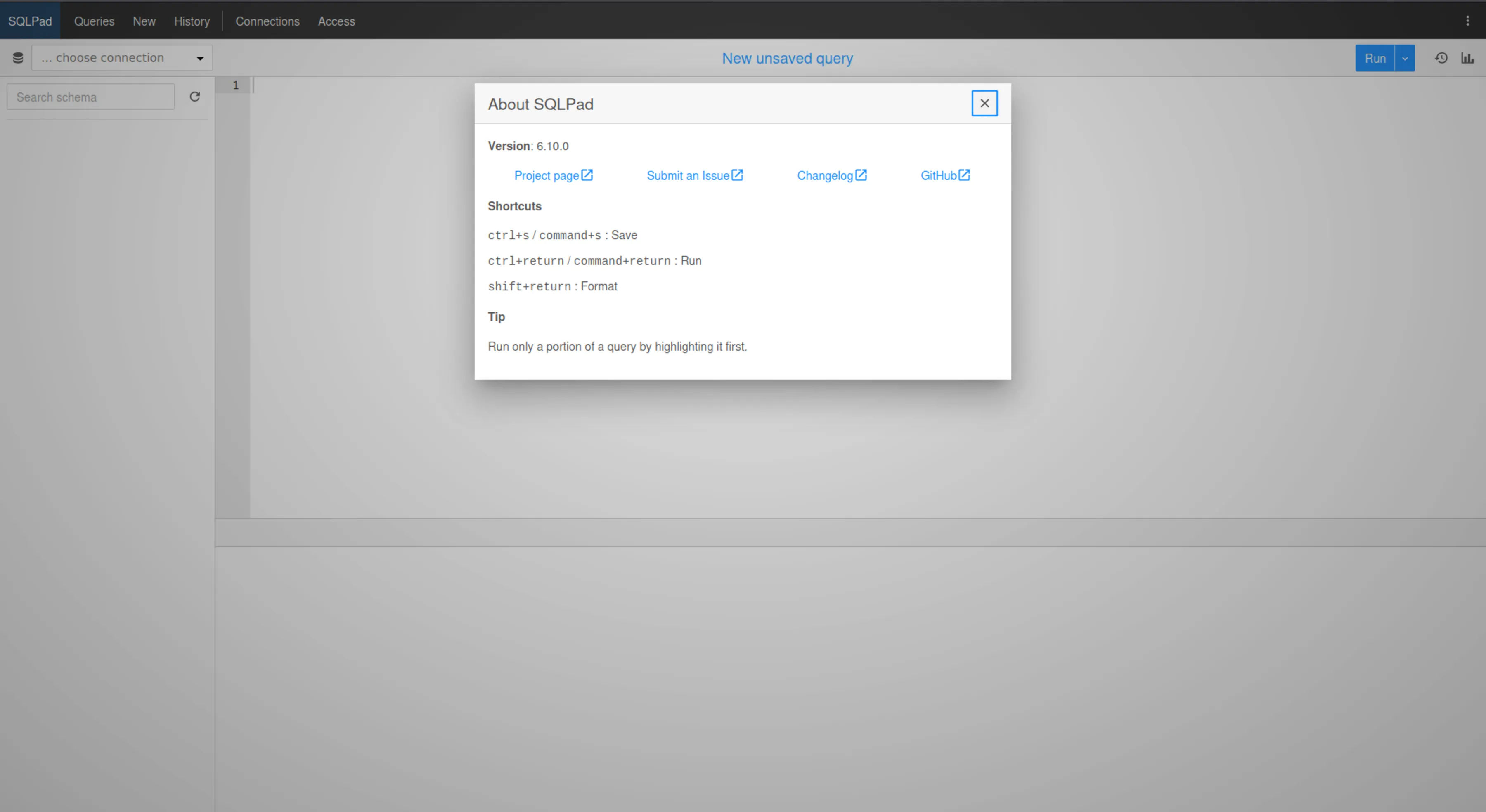Open the GitHub link
Screen dimensions: 1486x812
(945, 175)
